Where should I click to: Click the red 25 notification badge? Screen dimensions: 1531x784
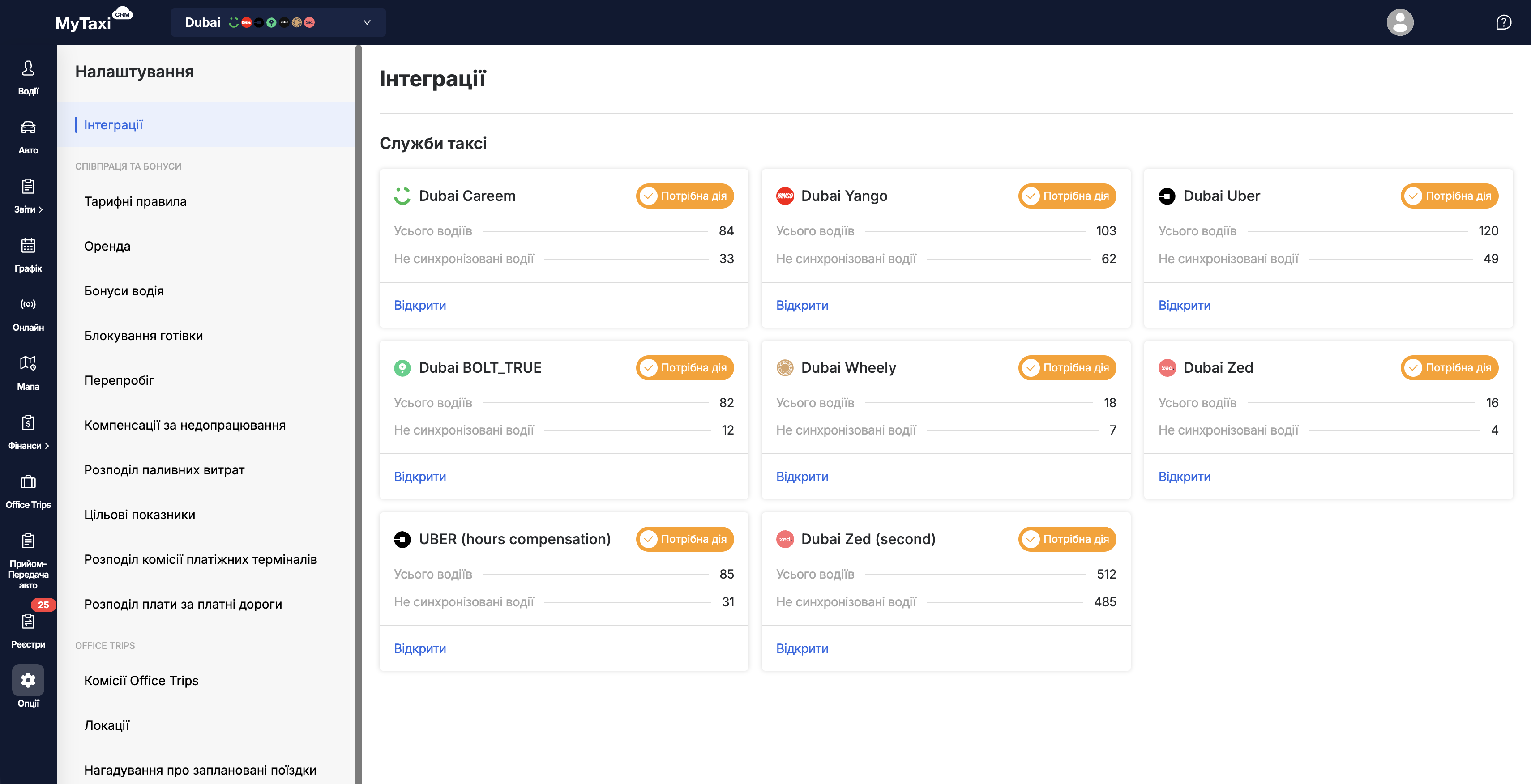(x=43, y=605)
